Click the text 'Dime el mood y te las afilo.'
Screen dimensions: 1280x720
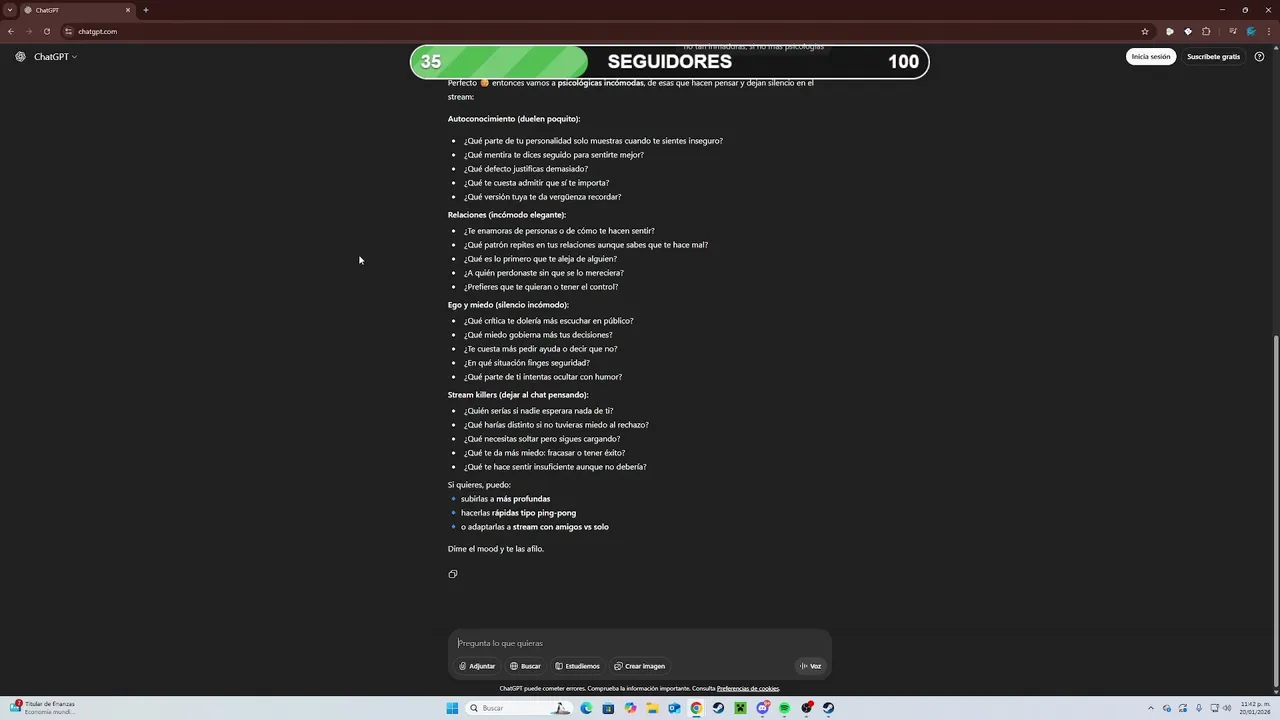(x=496, y=549)
